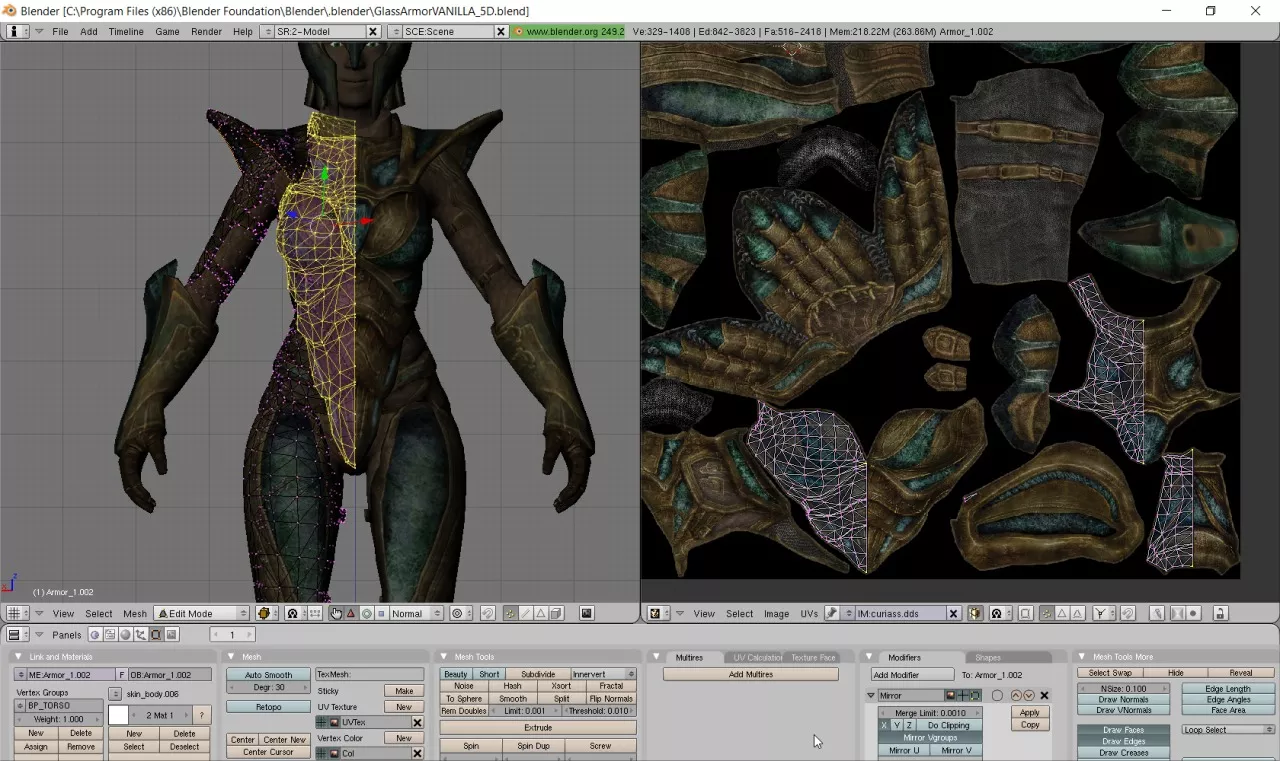1280x761 pixels.
Task: Move Mirror modifier down in stack
Action: tap(1029, 695)
